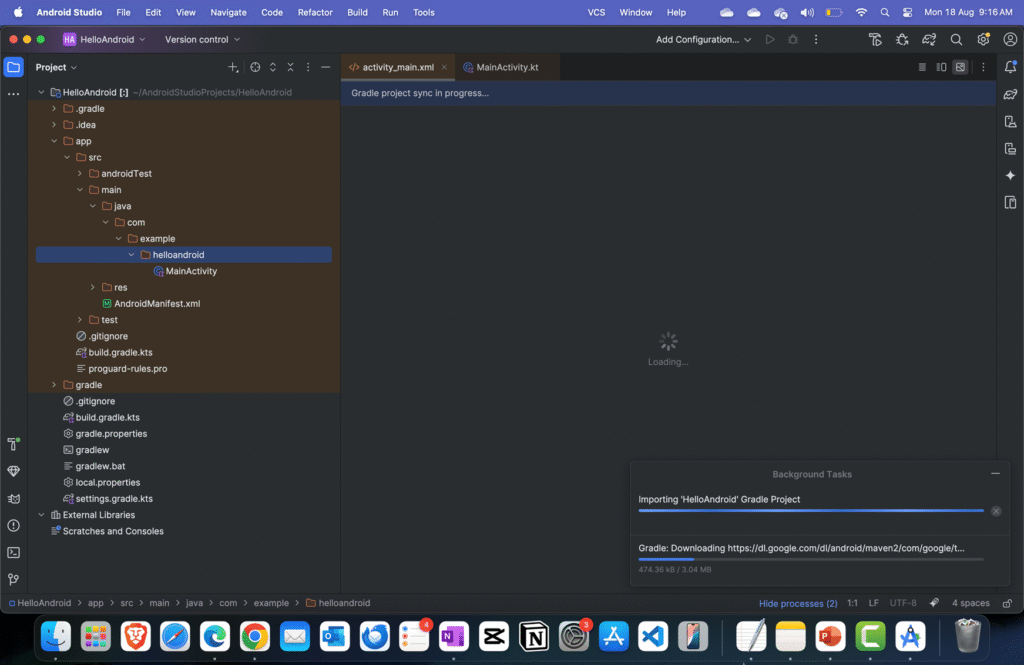Switch editor to Code-only view

click(922, 67)
